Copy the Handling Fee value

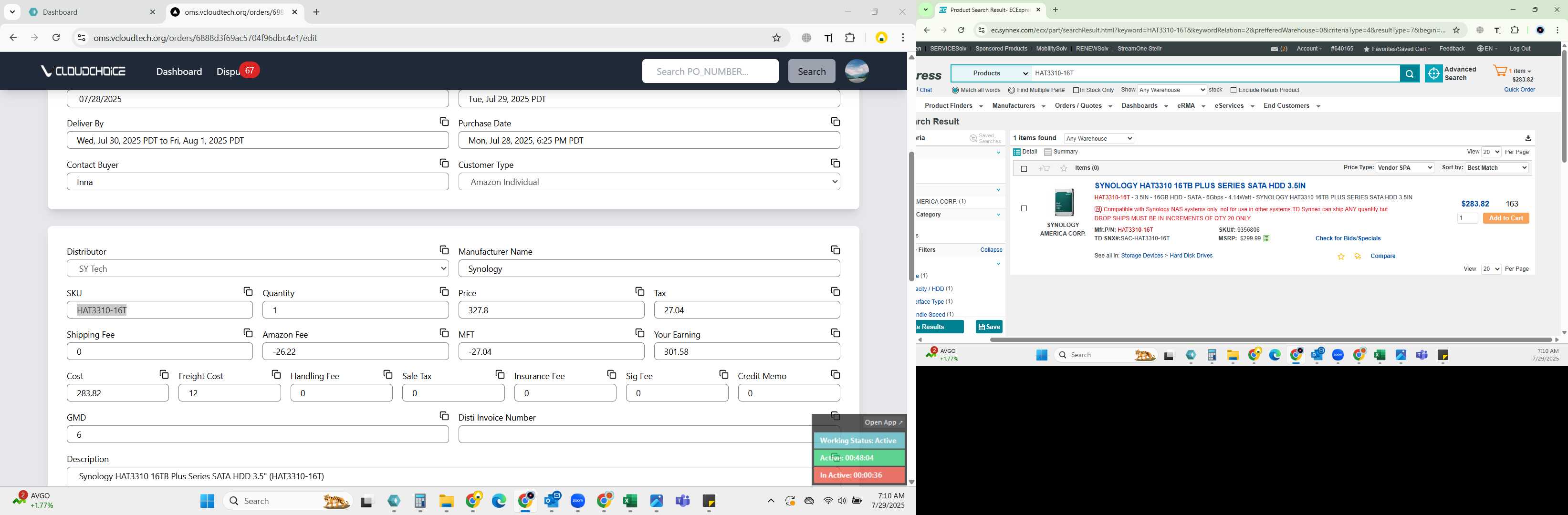(388, 374)
